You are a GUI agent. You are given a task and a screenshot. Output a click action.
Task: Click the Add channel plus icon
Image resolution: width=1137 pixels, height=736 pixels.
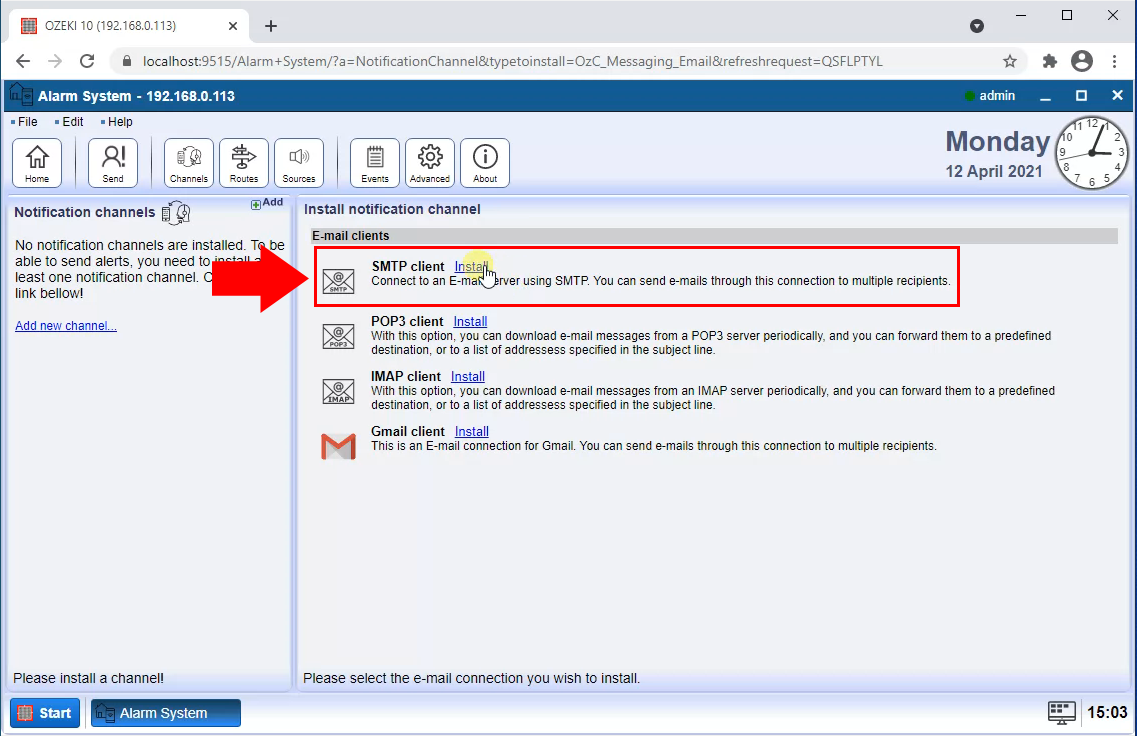coord(256,205)
